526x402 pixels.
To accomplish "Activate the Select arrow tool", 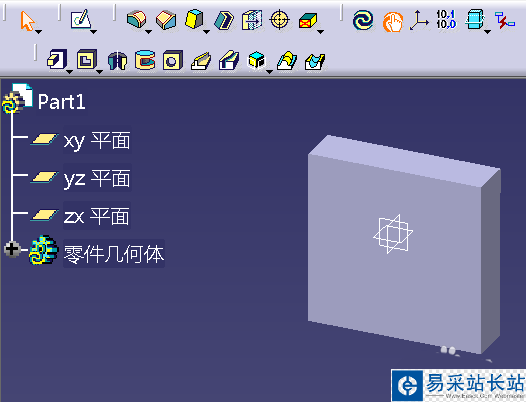I will click(27, 20).
